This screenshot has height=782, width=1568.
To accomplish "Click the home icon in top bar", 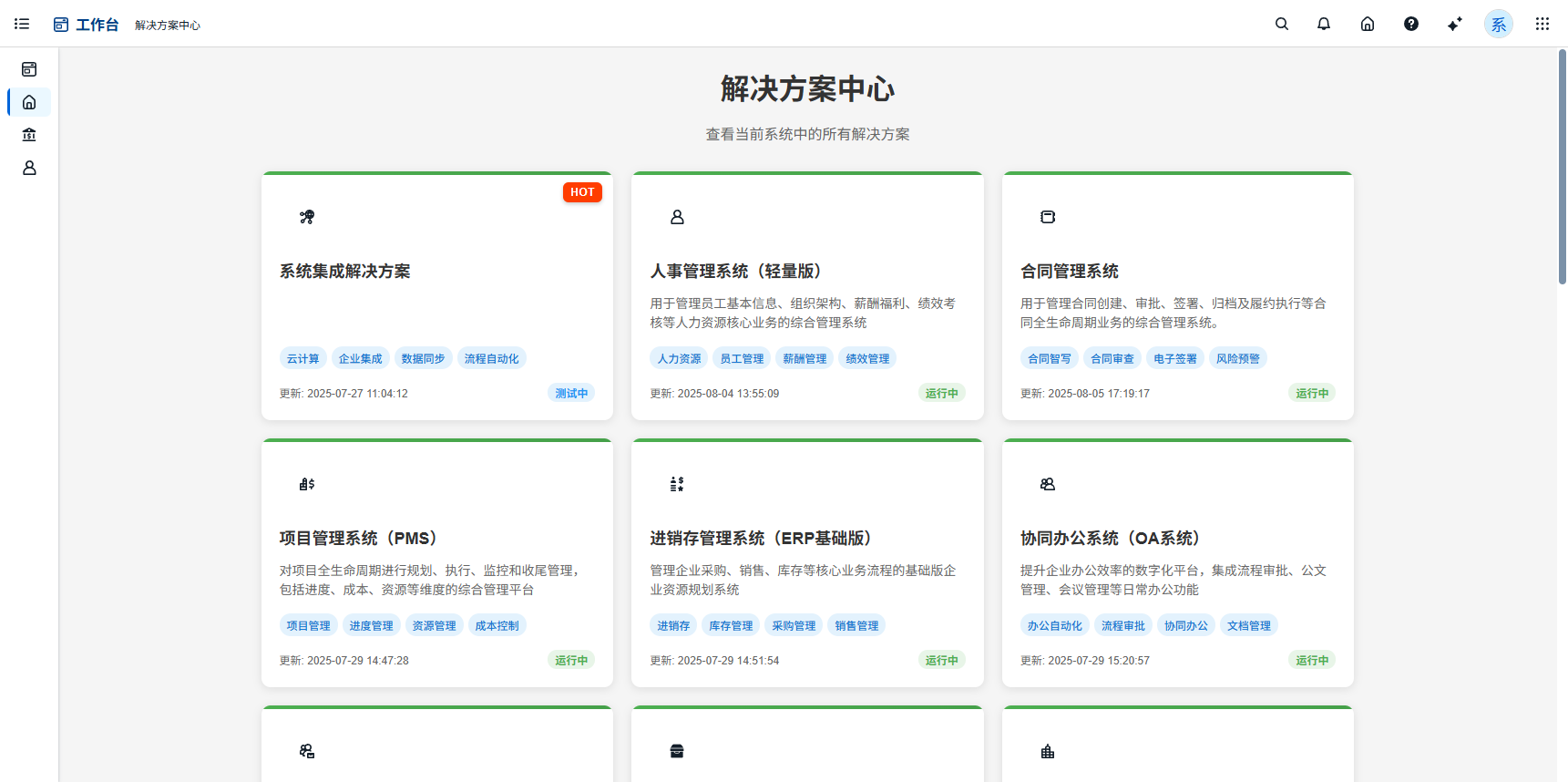I will pyautogui.click(x=1367, y=24).
